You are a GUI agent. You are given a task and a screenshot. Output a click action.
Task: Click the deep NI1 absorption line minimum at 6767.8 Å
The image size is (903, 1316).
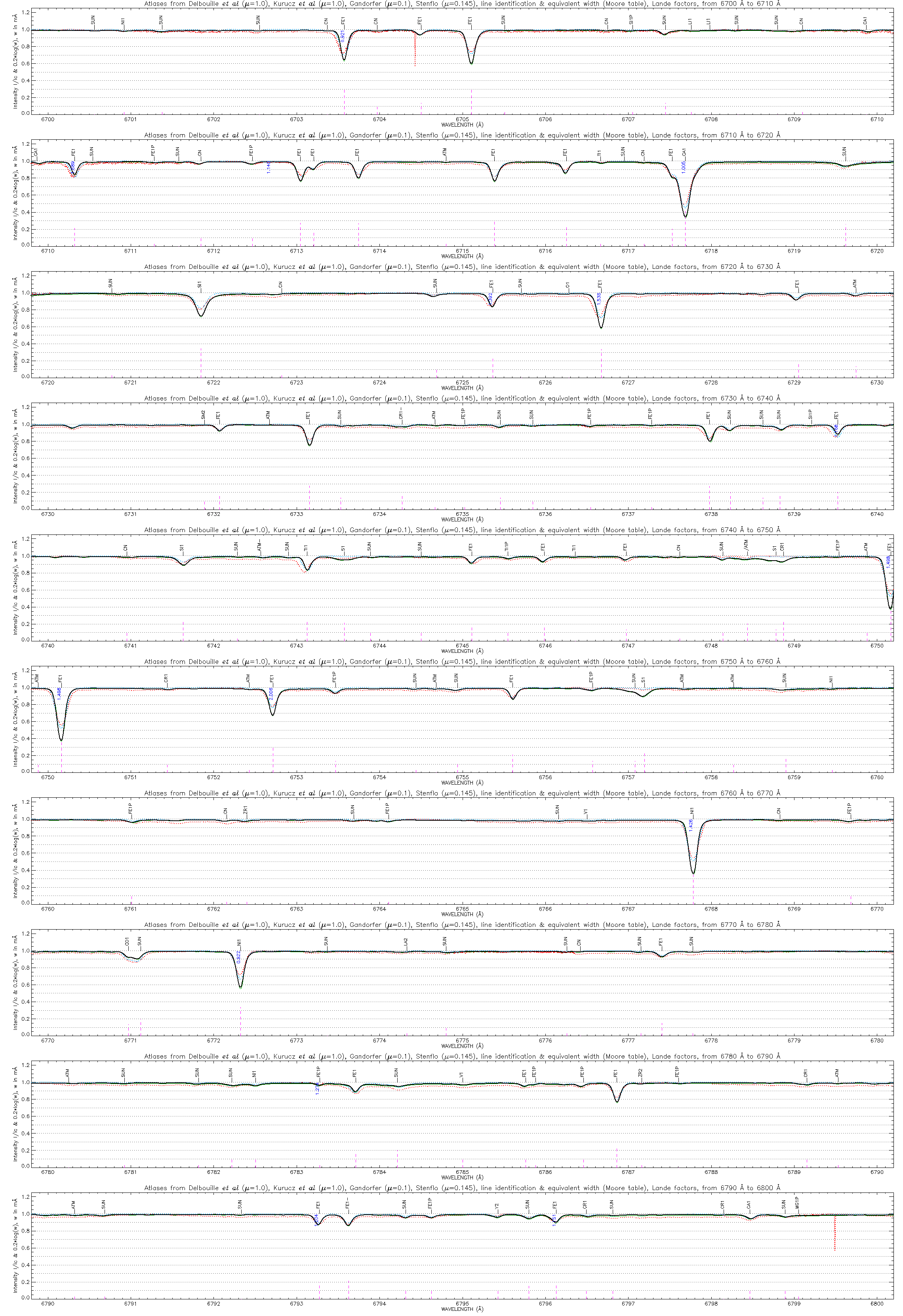click(x=693, y=872)
